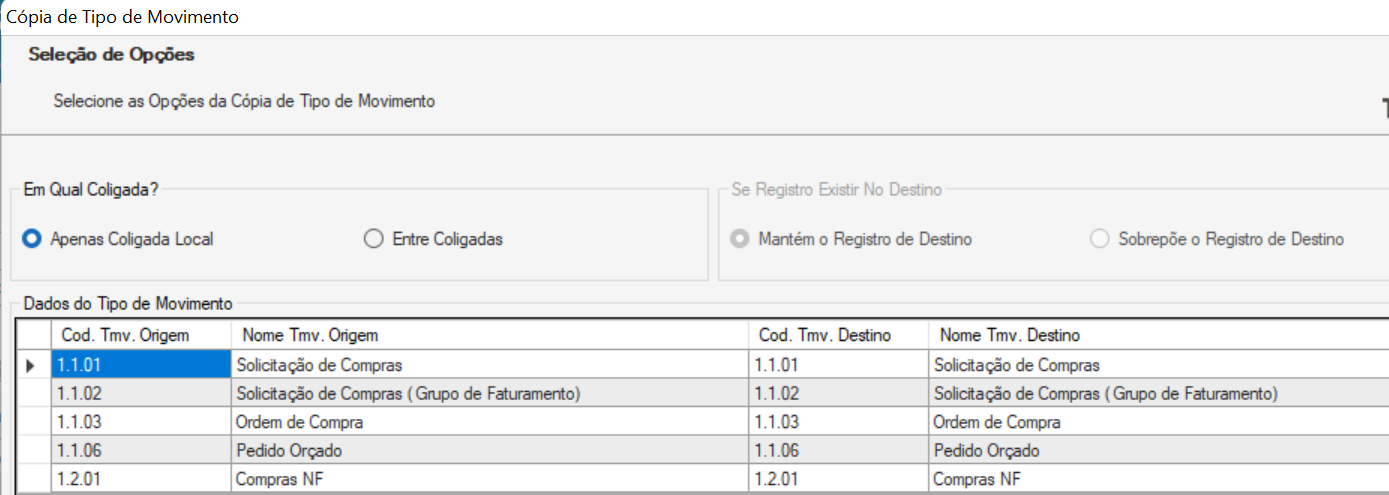
Task: Select origin code cell 1.1.02
Action: (x=140, y=394)
